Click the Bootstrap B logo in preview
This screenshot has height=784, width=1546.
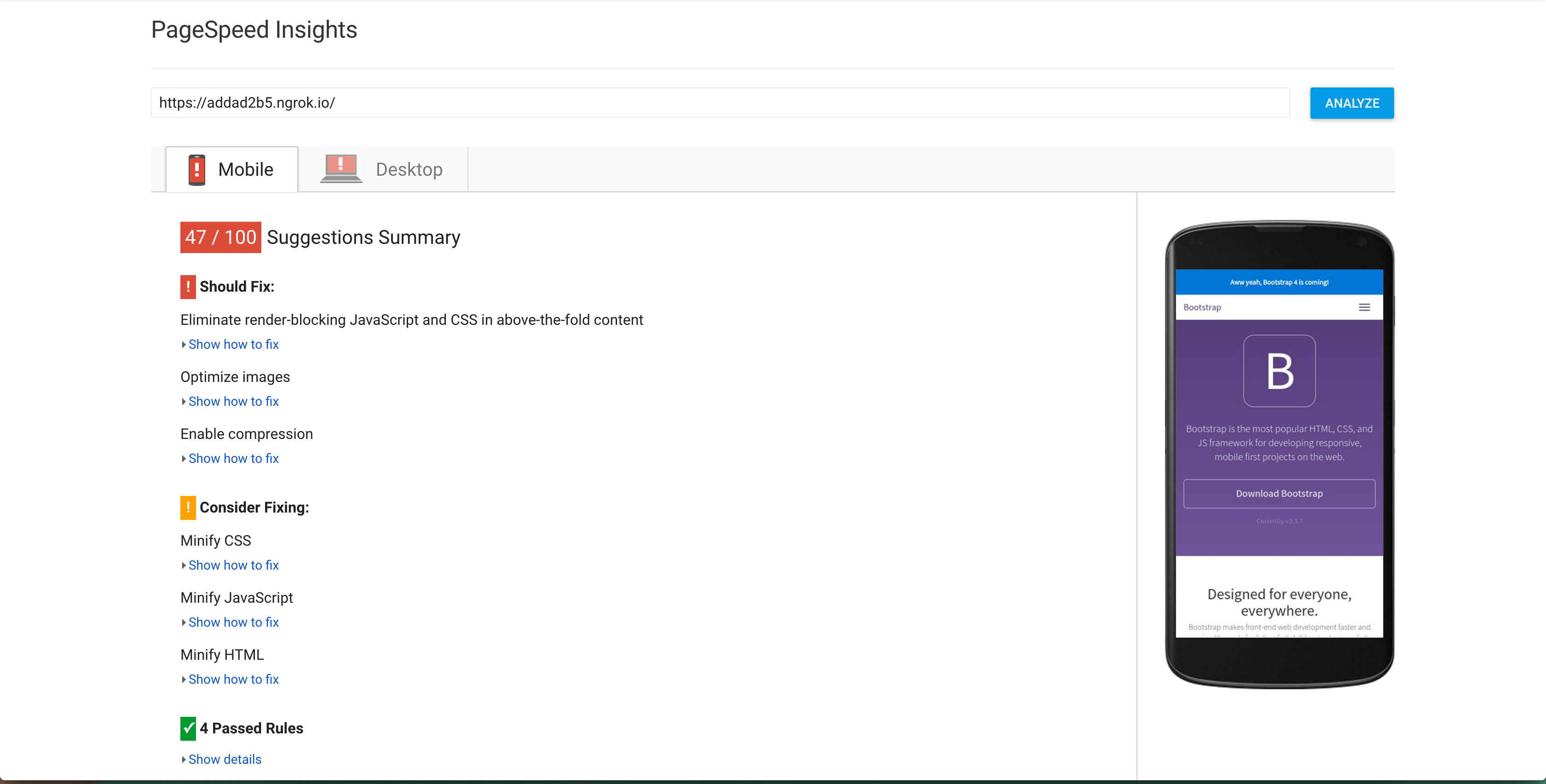(x=1280, y=371)
